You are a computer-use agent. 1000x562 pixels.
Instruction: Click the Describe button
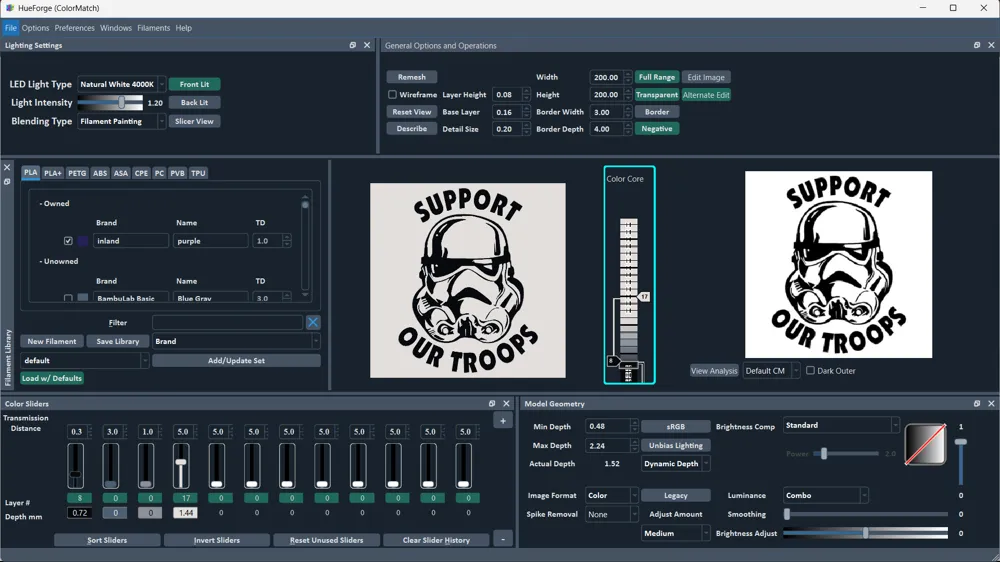tap(411, 129)
